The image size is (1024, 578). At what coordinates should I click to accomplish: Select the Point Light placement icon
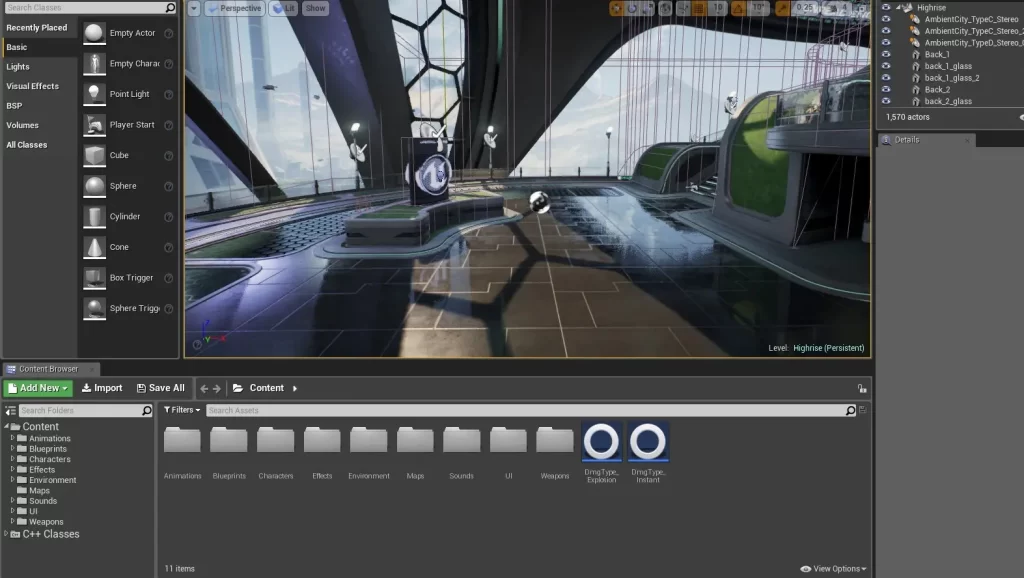(x=95, y=93)
